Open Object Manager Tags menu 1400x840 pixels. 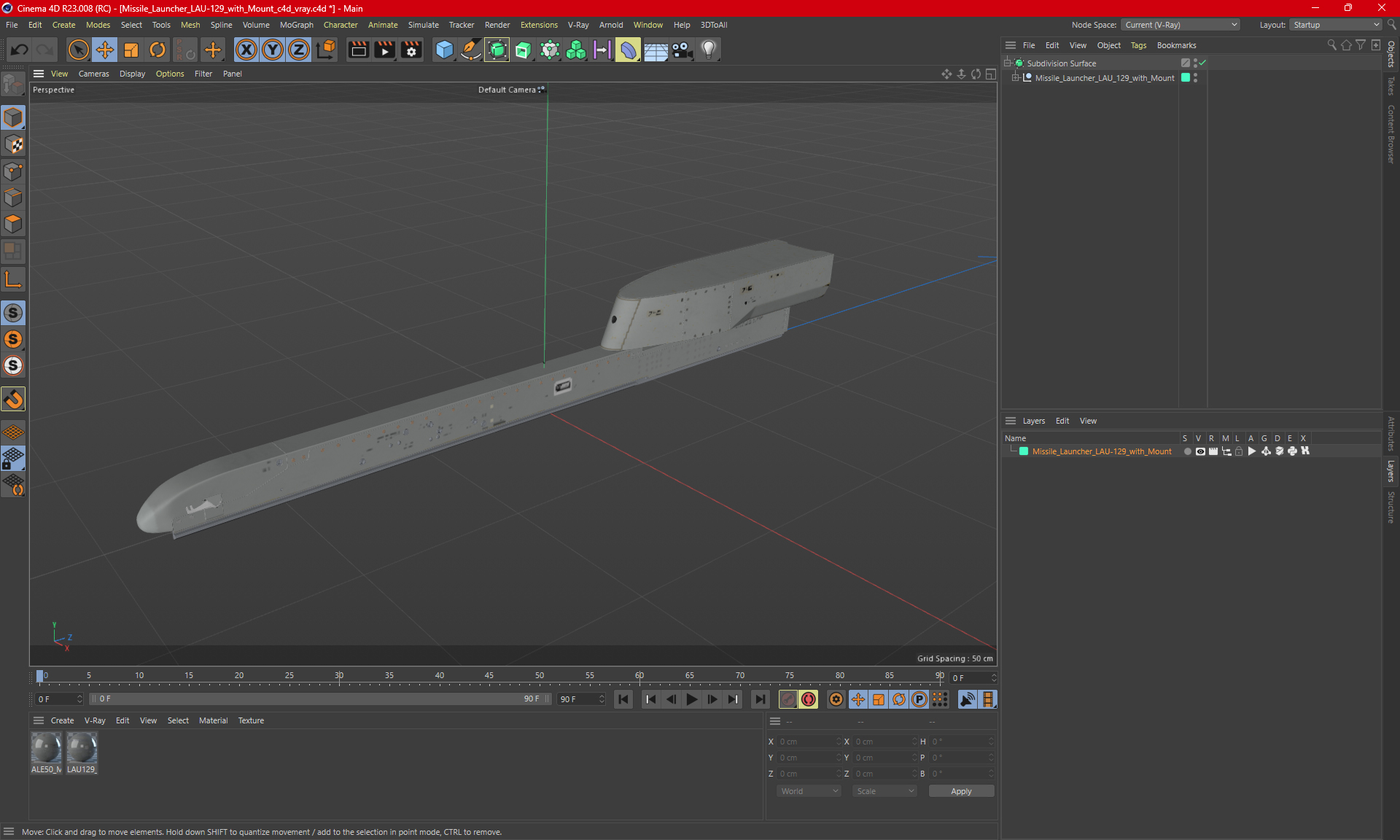(1138, 45)
